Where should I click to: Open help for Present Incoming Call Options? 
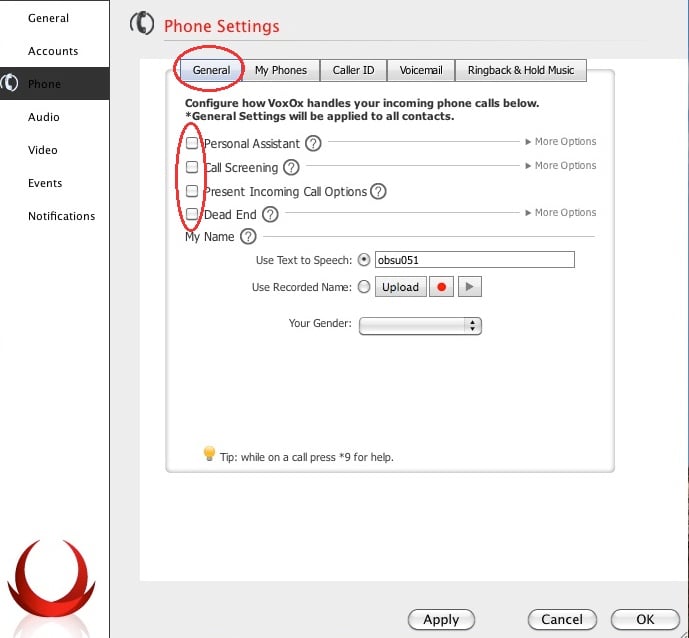tap(378, 191)
